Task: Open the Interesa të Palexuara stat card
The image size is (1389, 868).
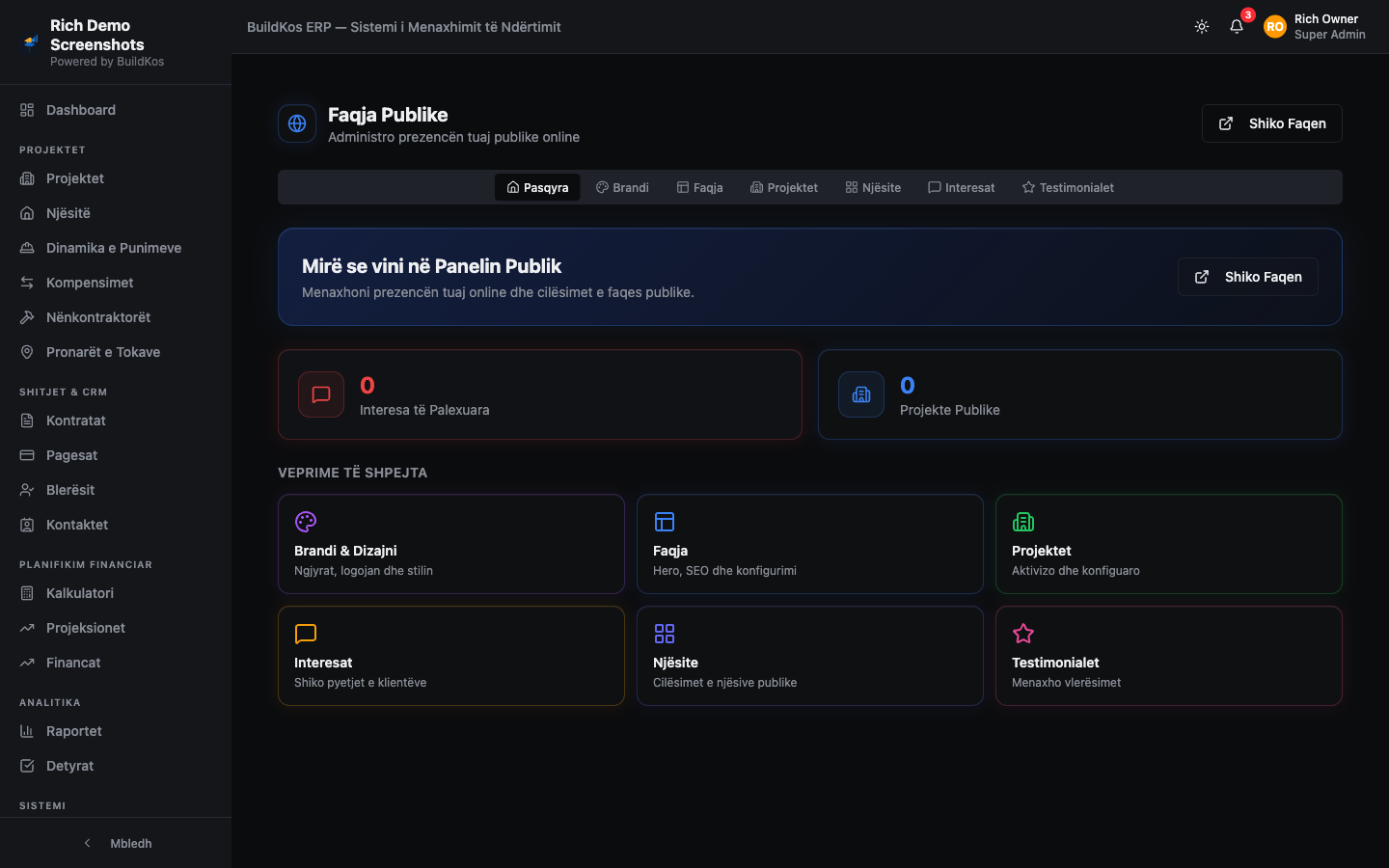Action: point(540,394)
